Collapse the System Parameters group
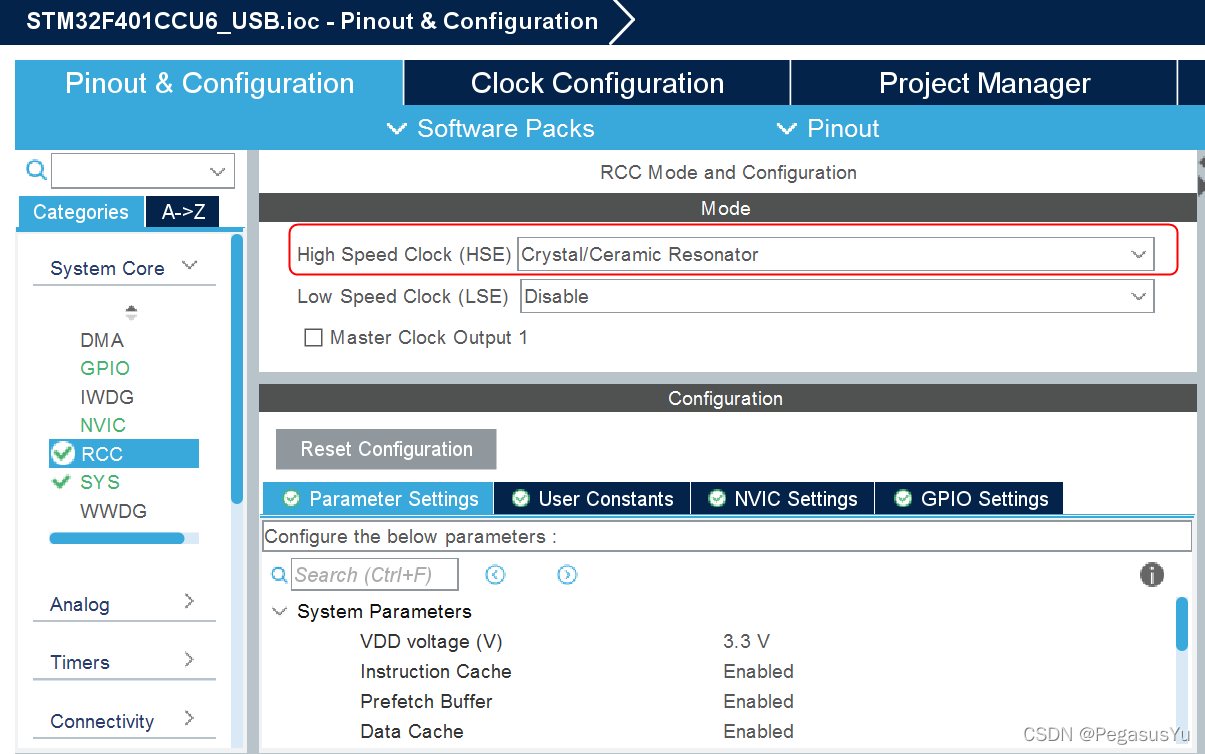The width and height of the screenshot is (1205, 754). (x=280, y=611)
